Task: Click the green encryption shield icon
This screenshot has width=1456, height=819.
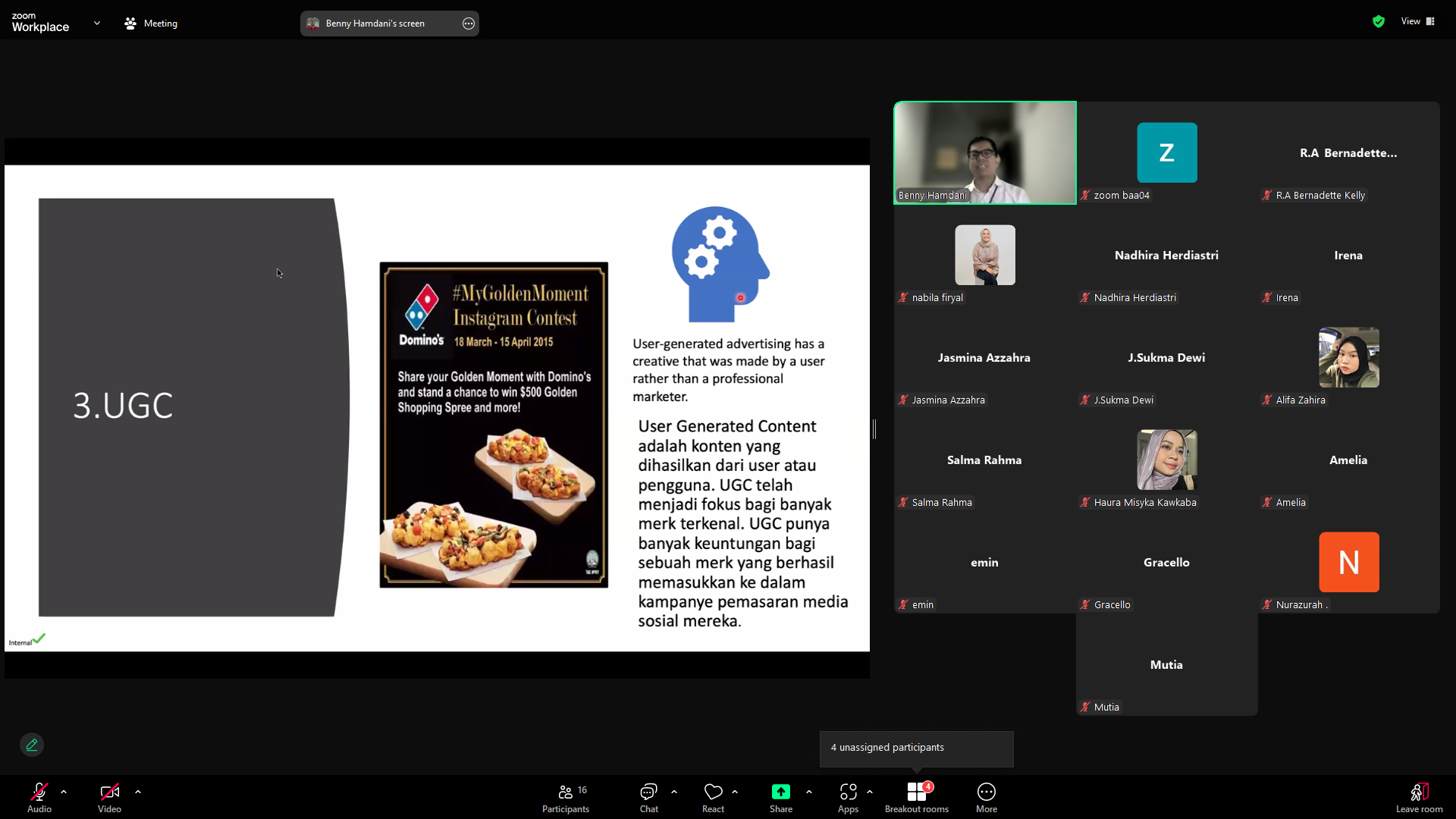Action: 1379,21
